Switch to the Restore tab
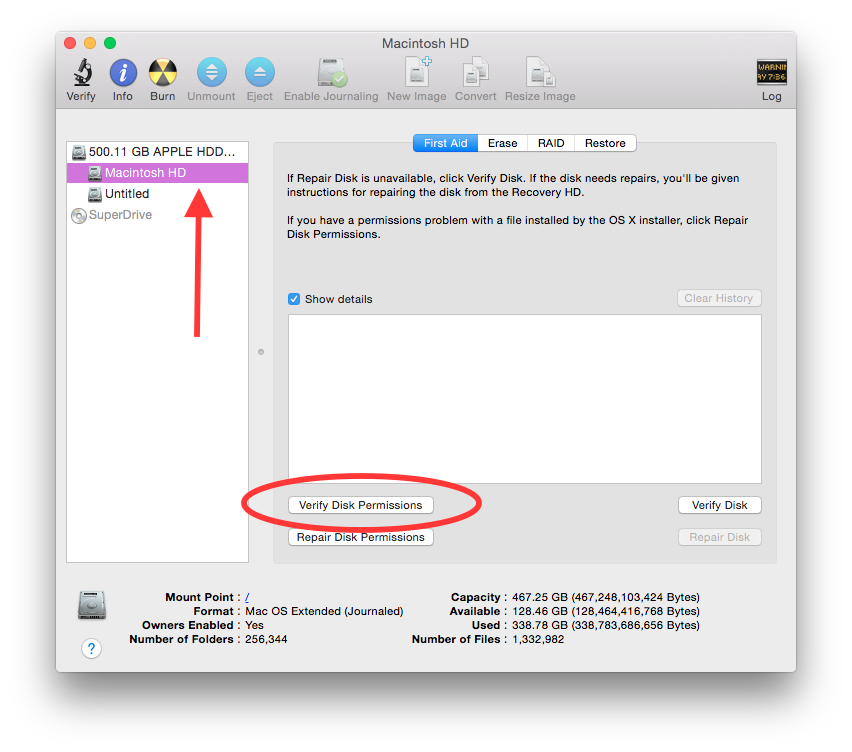Viewport: 852px width, 752px height. 605,143
